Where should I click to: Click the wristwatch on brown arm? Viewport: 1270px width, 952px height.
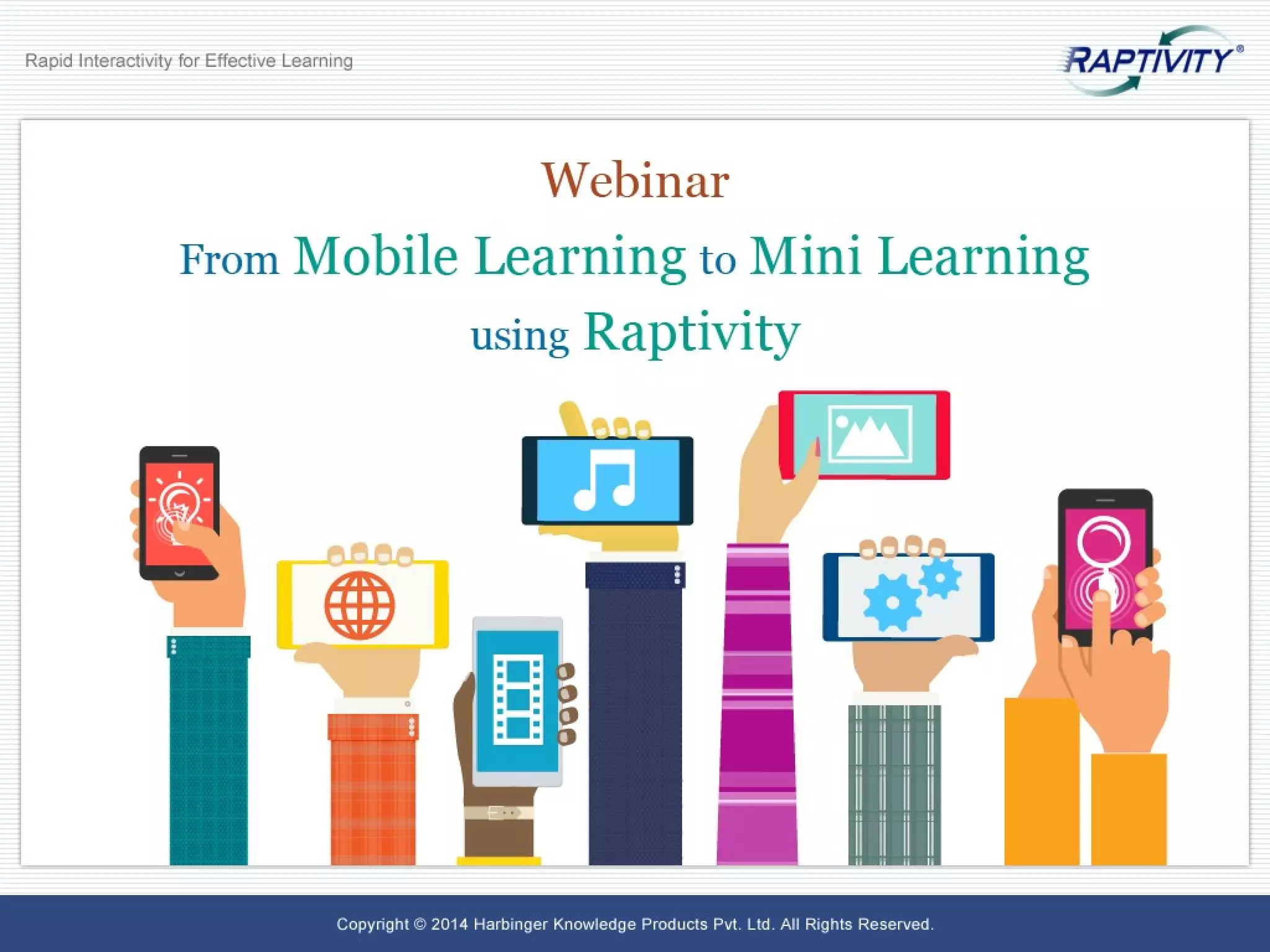pyautogui.click(x=499, y=813)
